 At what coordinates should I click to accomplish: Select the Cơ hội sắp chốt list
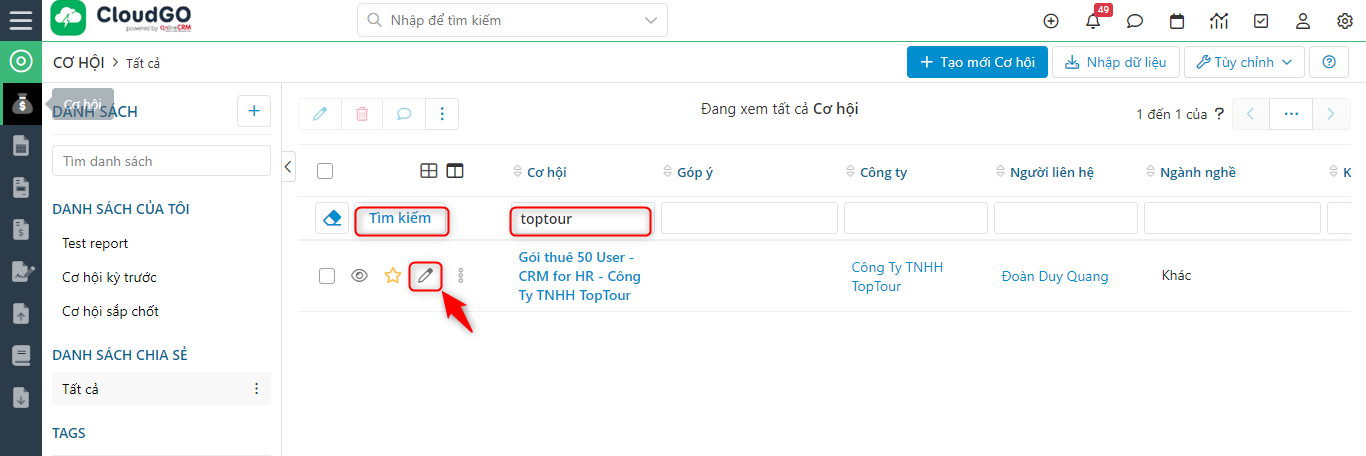[110, 311]
